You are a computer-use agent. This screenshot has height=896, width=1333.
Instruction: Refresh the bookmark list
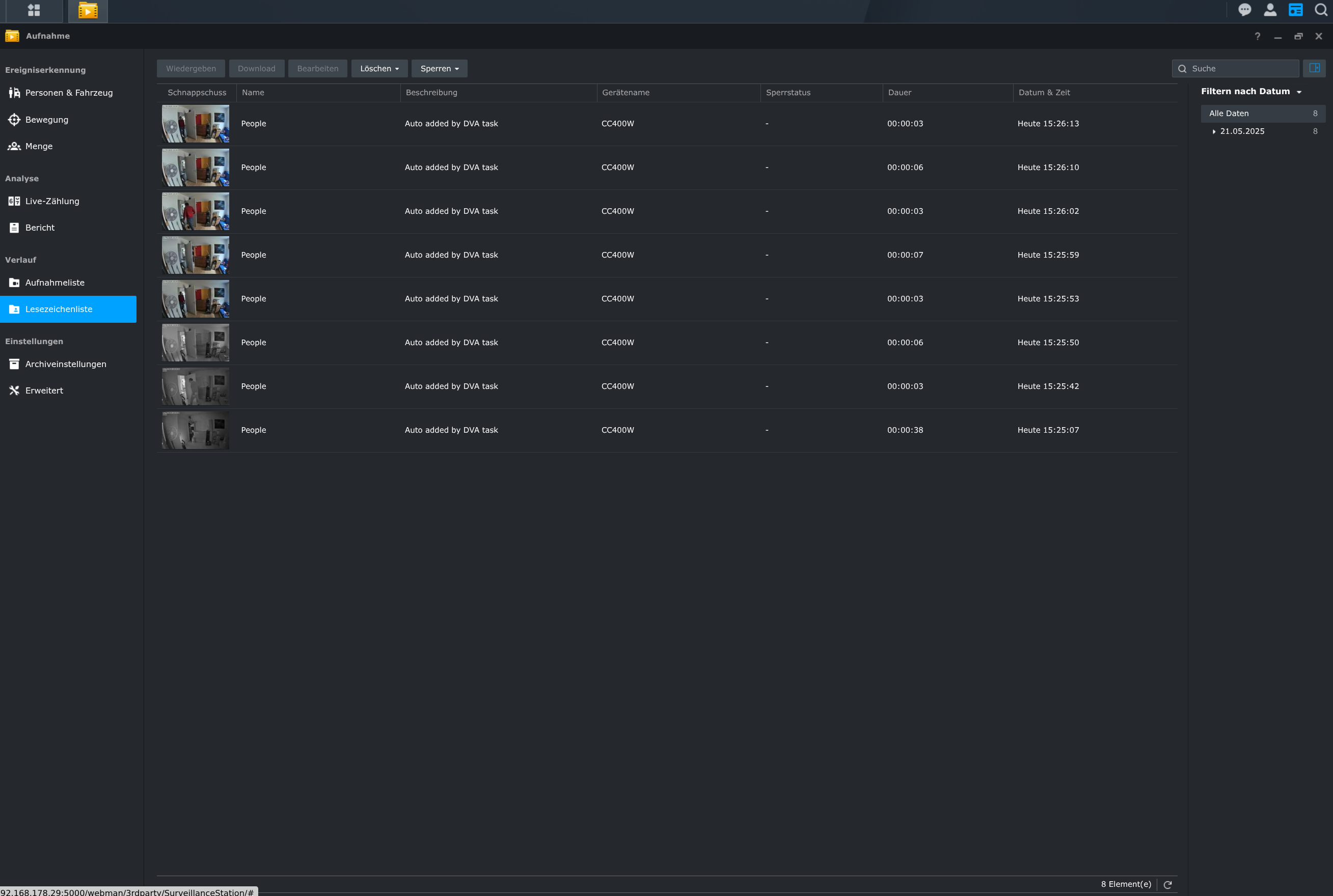pyautogui.click(x=1168, y=885)
